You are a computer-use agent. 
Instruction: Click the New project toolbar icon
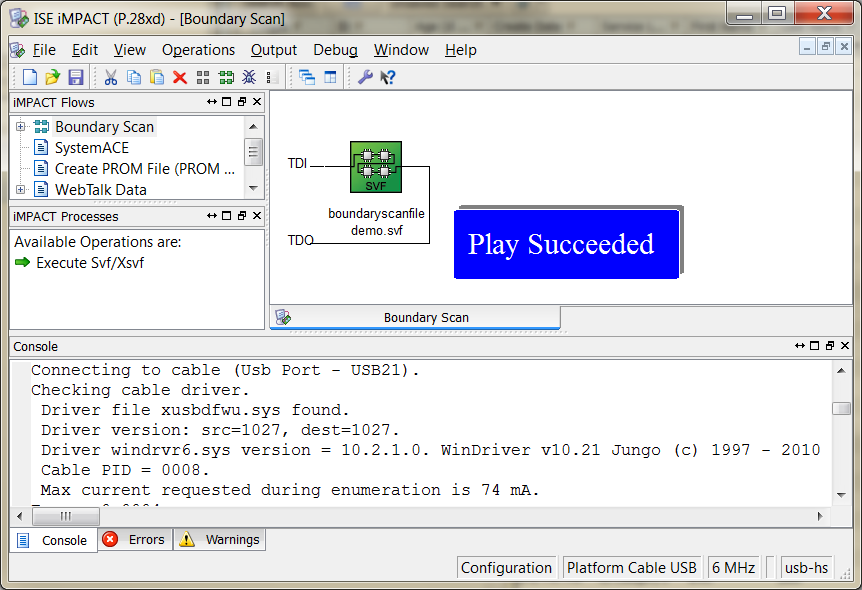(x=30, y=77)
